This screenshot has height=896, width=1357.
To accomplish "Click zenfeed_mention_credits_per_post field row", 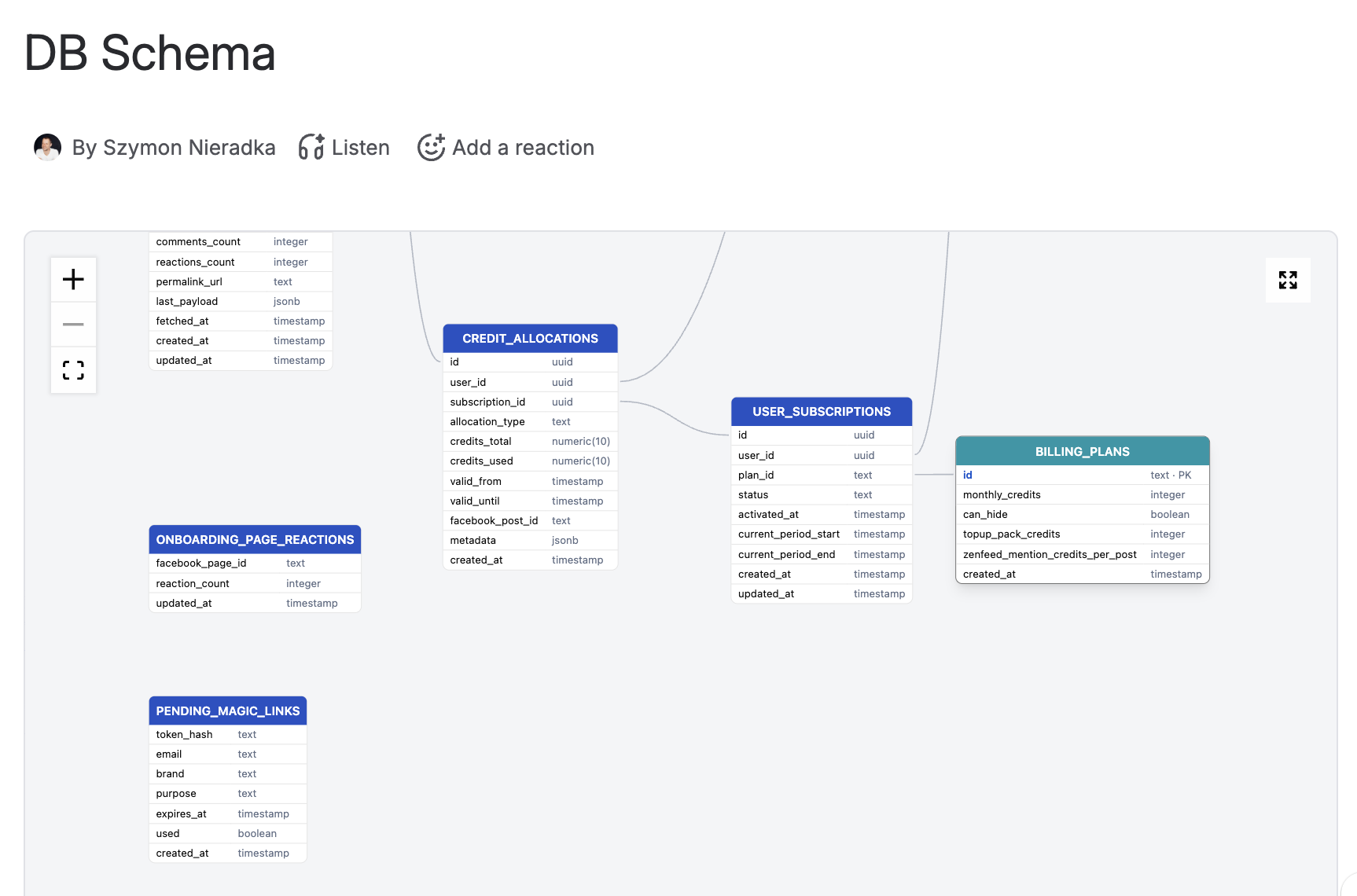I will (x=1083, y=554).
